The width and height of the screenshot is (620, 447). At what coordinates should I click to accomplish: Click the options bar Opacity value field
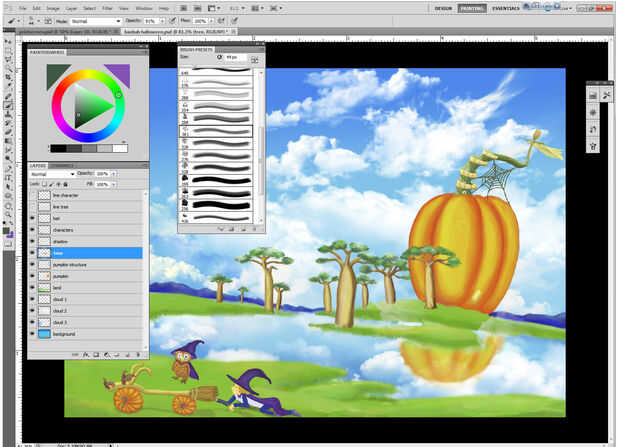[151, 21]
